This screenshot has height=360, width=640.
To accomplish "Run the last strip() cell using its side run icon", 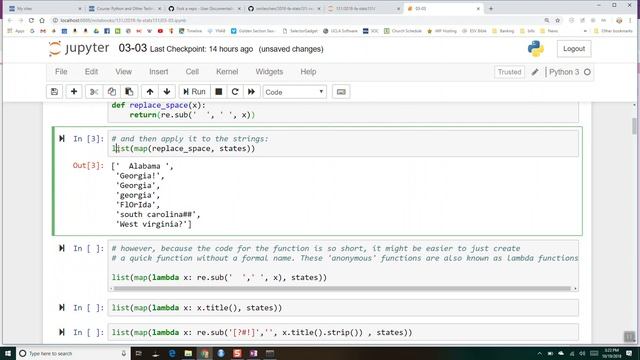I will point(62,332).
